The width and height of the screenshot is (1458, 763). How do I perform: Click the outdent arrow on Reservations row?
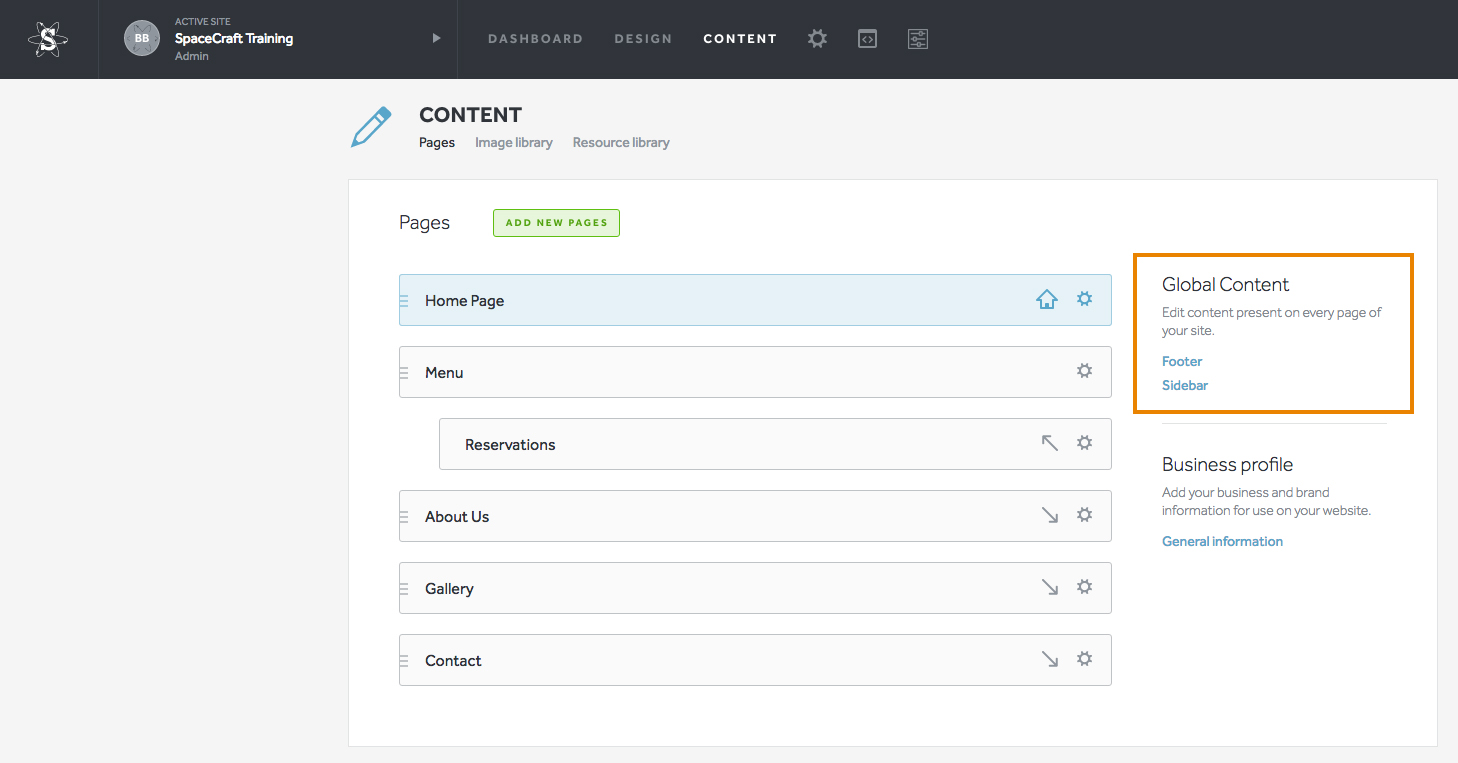pyautogui.click(x=1049, y=443)
